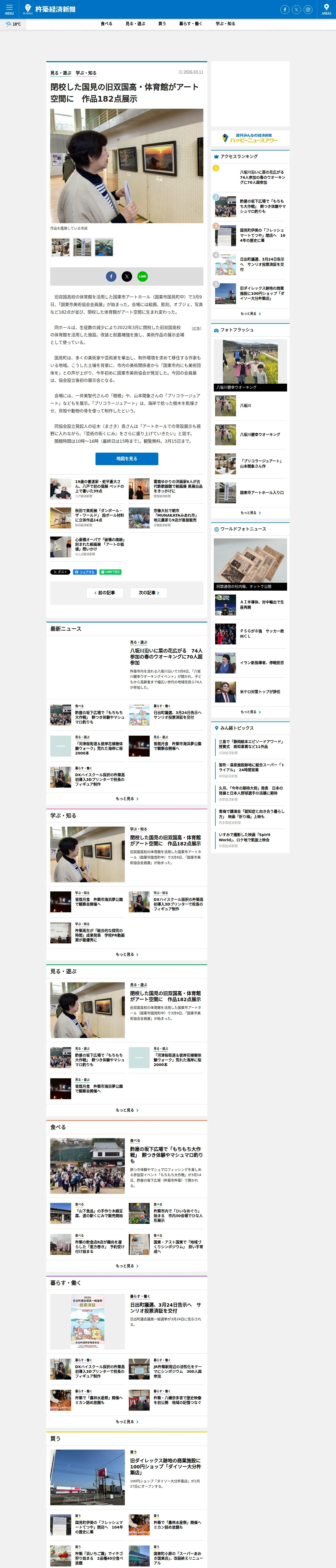Open related article 秋田で美術展「ダンボール・ザ・ワールド」
Screen dimensions: 336x1568
[x=87, y=518]
